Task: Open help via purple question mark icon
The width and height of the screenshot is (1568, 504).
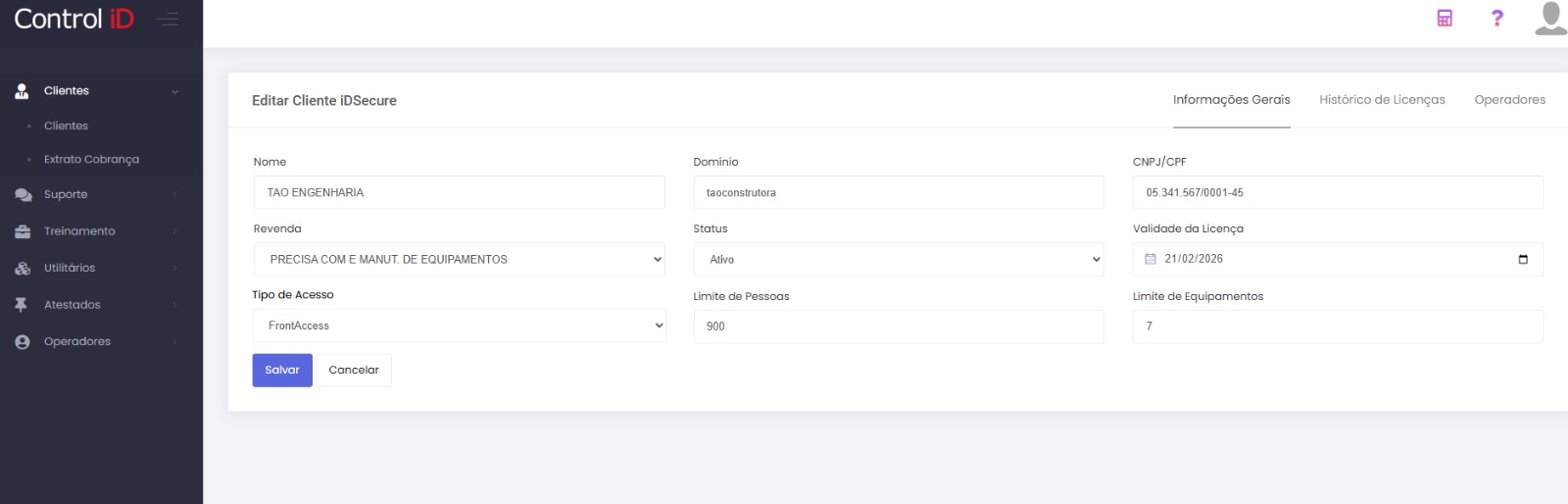Action: pyautogui.click(x=1496, y=19)
